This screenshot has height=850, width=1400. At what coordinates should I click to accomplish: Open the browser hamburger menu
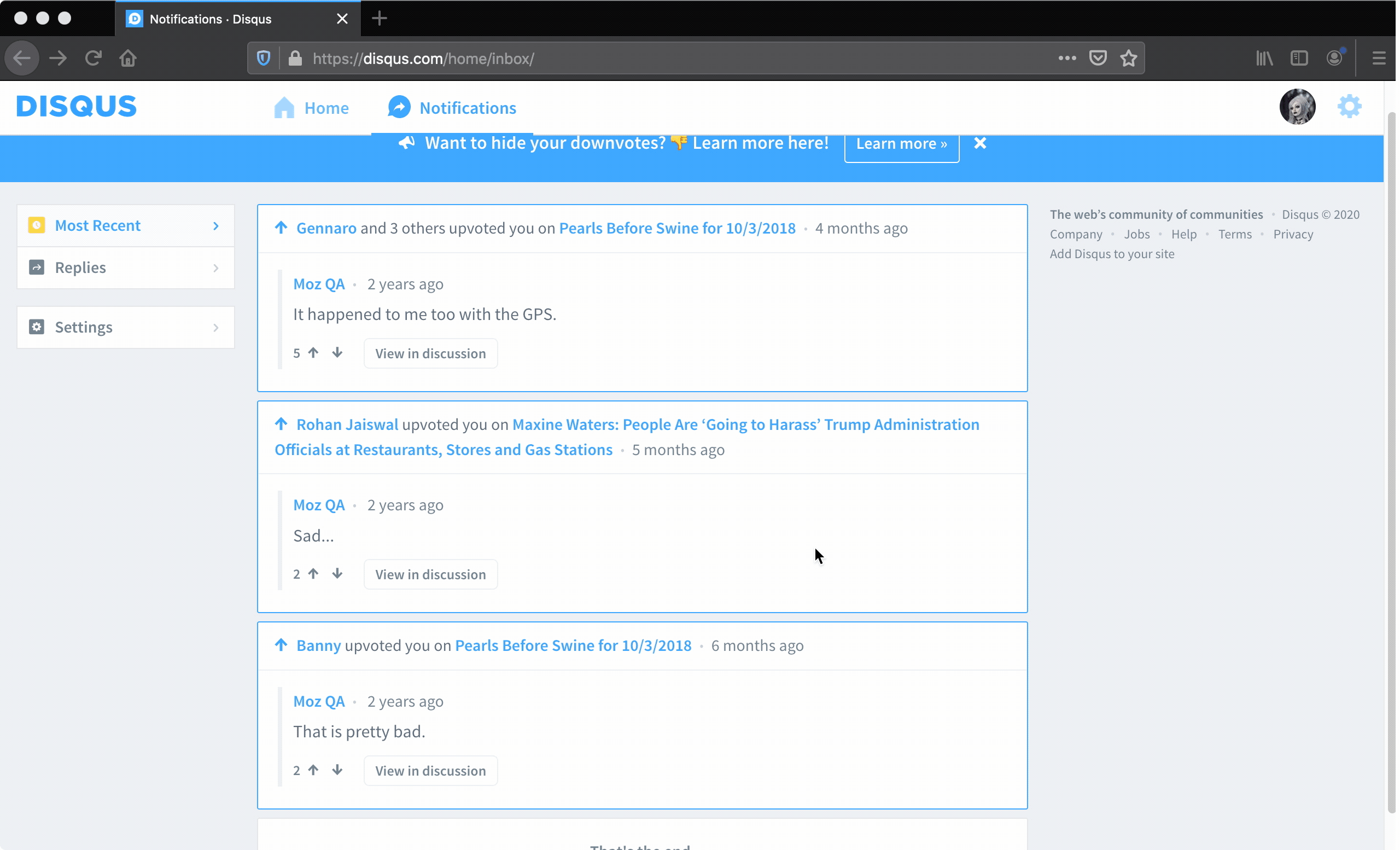coord(1380,58)
